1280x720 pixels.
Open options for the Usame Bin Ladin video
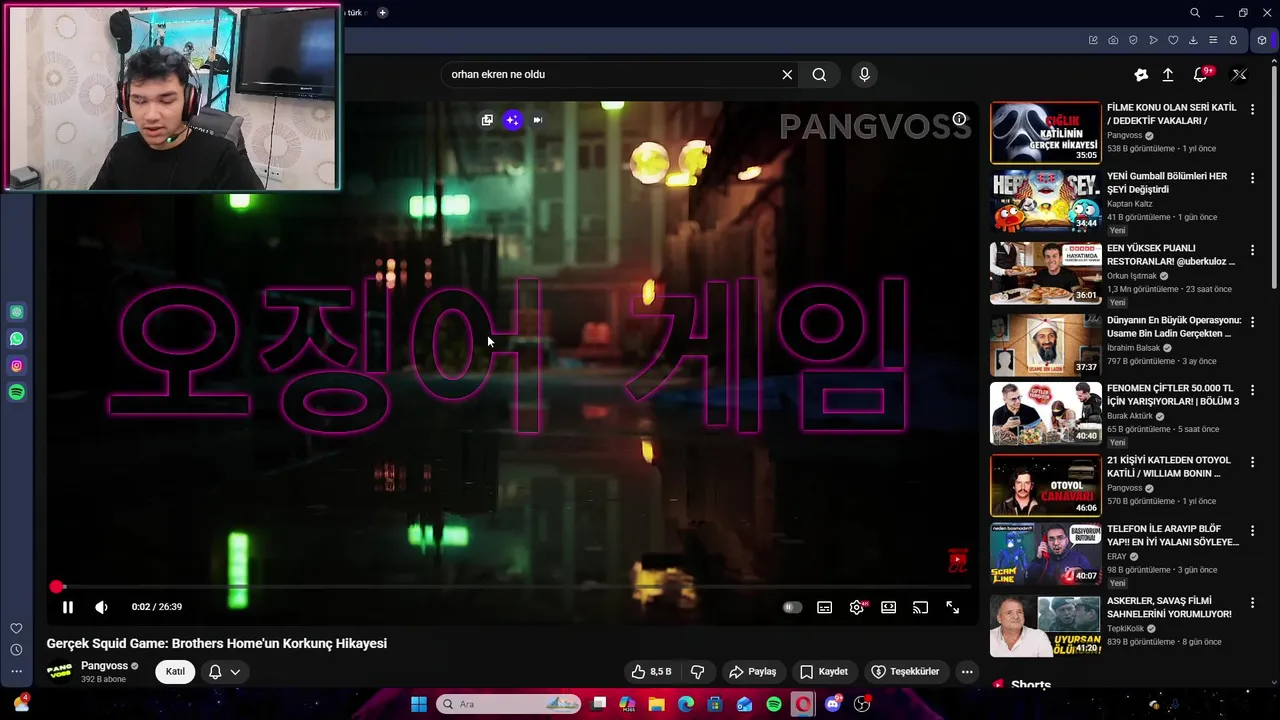(x=1252, y=322)
